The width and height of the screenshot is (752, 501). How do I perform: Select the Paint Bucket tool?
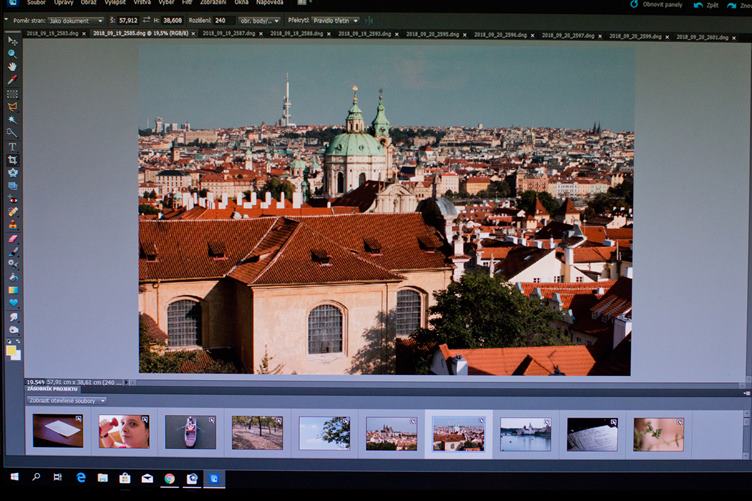pos(12,277)
